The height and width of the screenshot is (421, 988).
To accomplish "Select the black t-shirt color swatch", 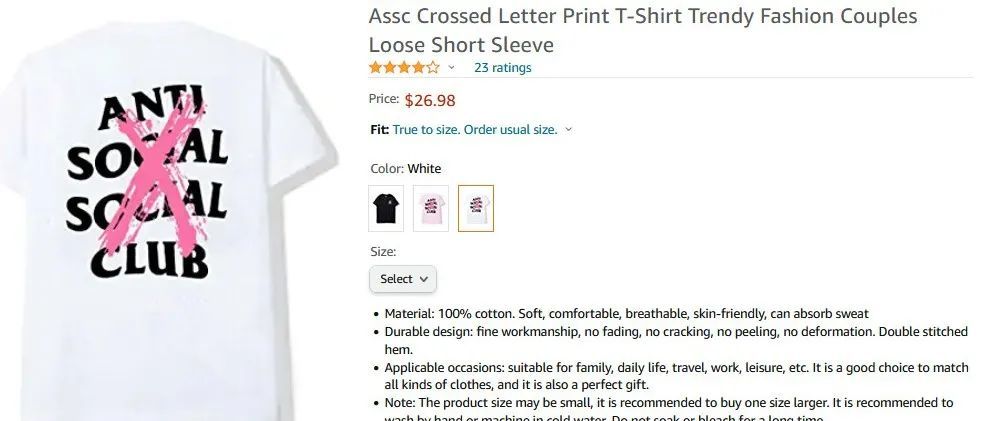I will click(x=387, y=208).
